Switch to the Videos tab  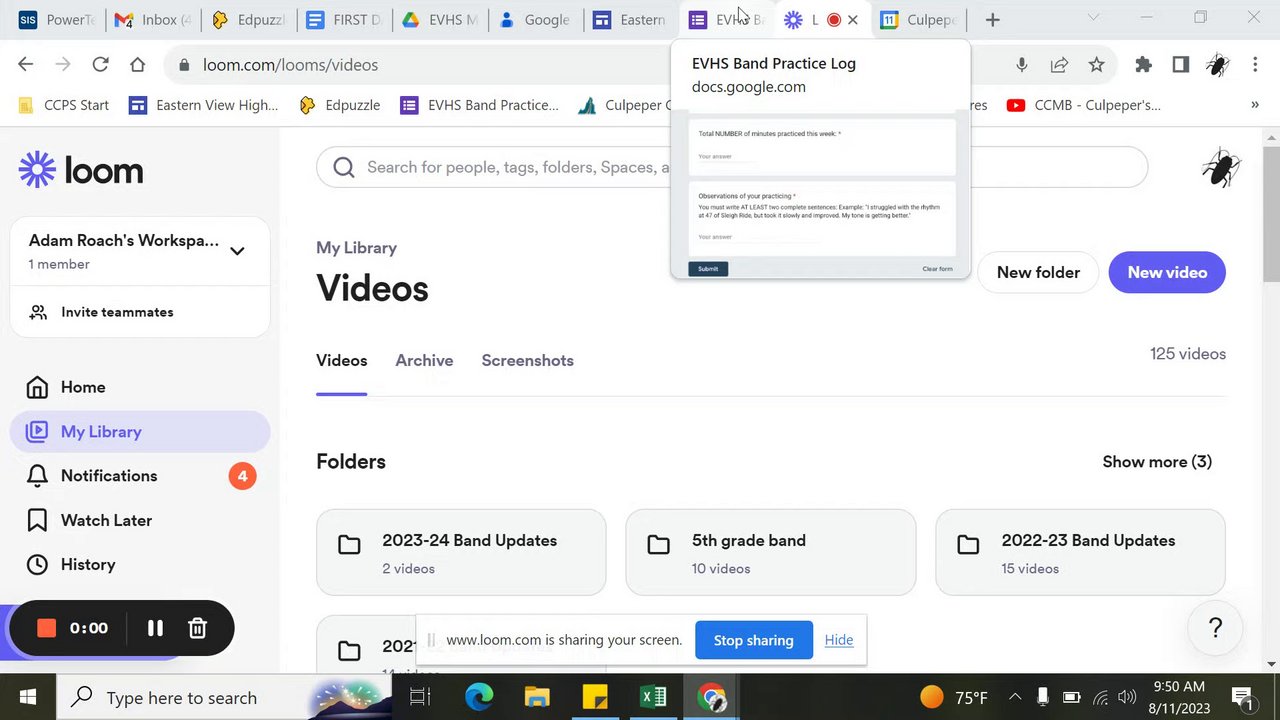[341, 360]
